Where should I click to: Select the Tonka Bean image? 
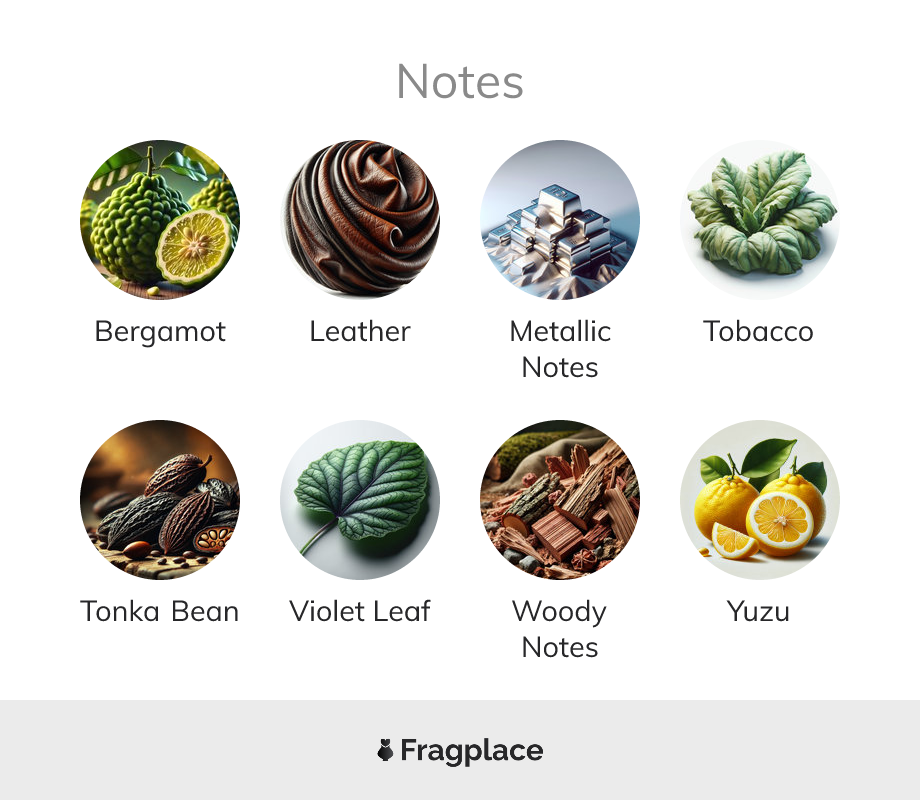[x=160, y=499]
